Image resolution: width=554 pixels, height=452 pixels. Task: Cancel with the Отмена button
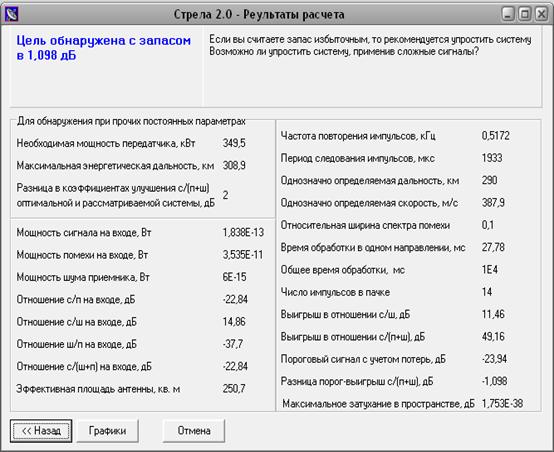click(x=194, y=431)
